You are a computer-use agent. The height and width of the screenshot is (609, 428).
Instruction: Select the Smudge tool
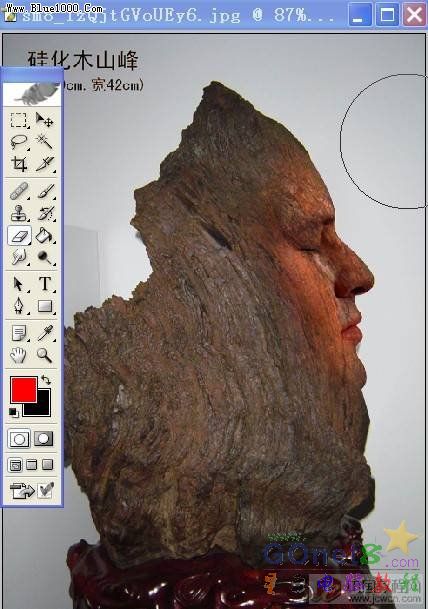click(x=19, y=257)
